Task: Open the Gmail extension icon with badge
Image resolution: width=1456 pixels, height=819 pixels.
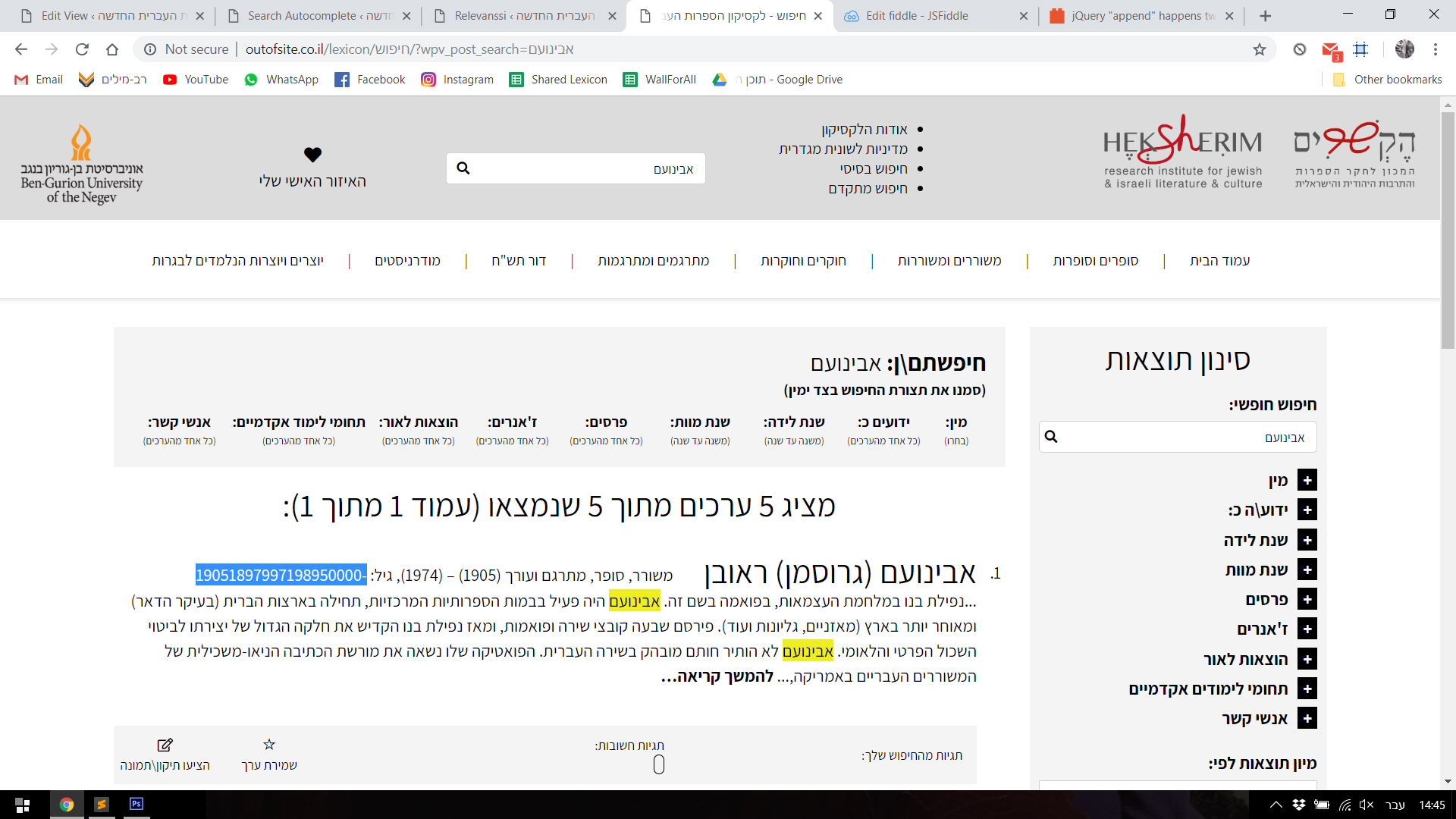Action: [1331, 51]
